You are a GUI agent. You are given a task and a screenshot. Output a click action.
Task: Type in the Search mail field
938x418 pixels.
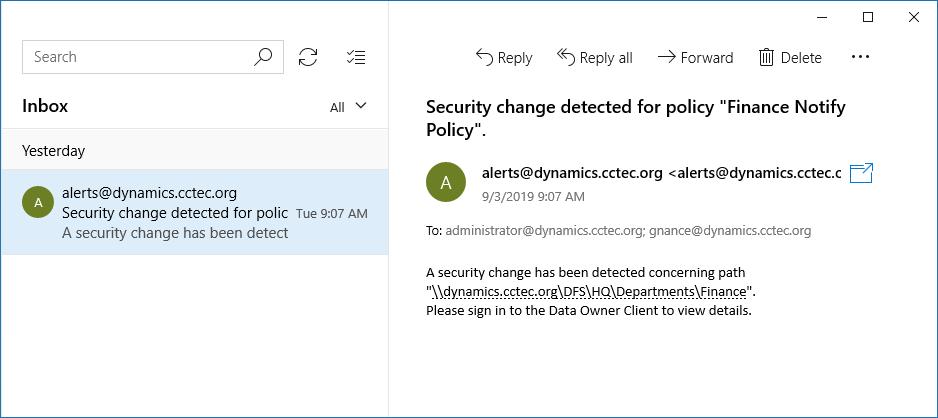click(x=140, y=57)
